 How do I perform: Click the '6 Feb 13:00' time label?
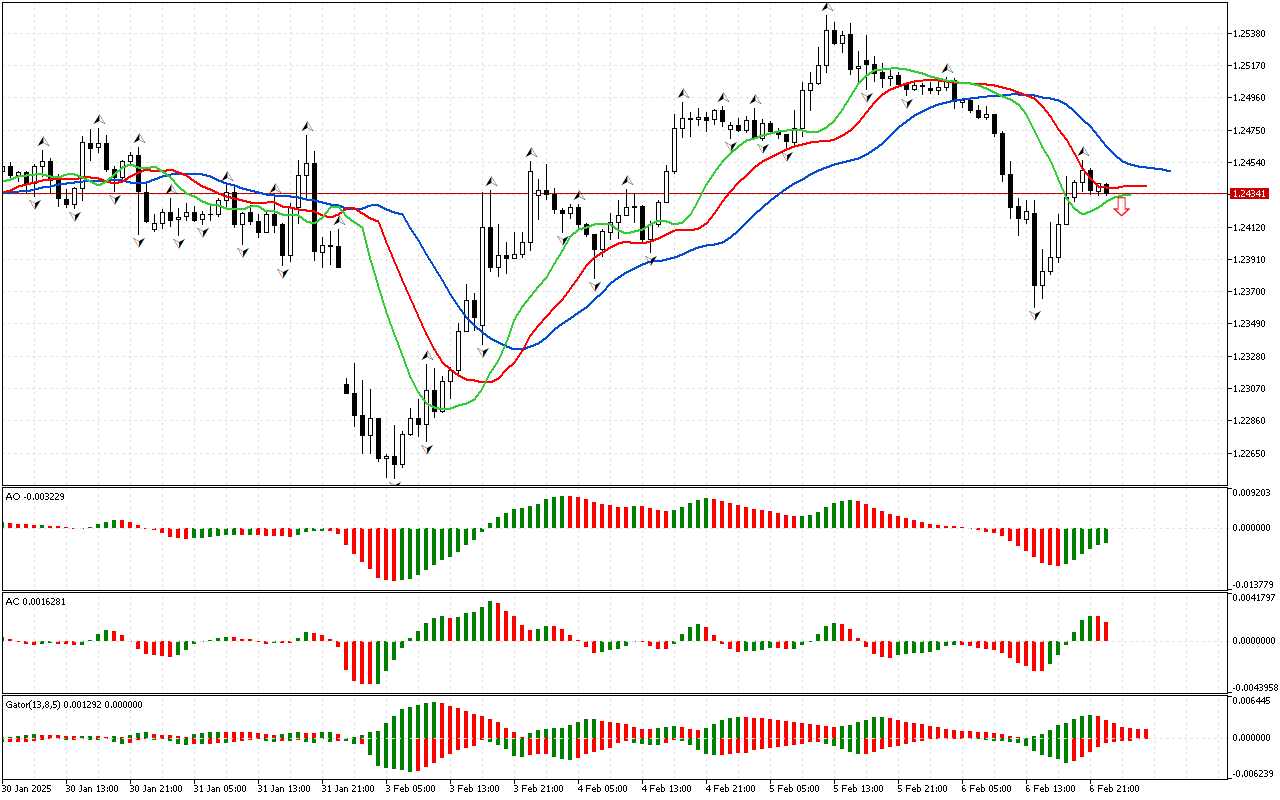[1052, 789]
